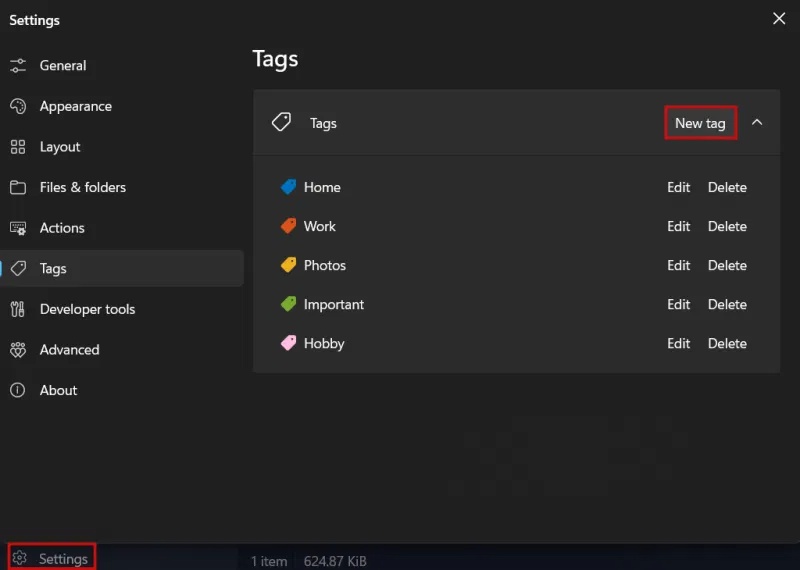This screenshot has width=800, height=570.
Task: Click the Actions keyboard icon
Action: [18, 228]
